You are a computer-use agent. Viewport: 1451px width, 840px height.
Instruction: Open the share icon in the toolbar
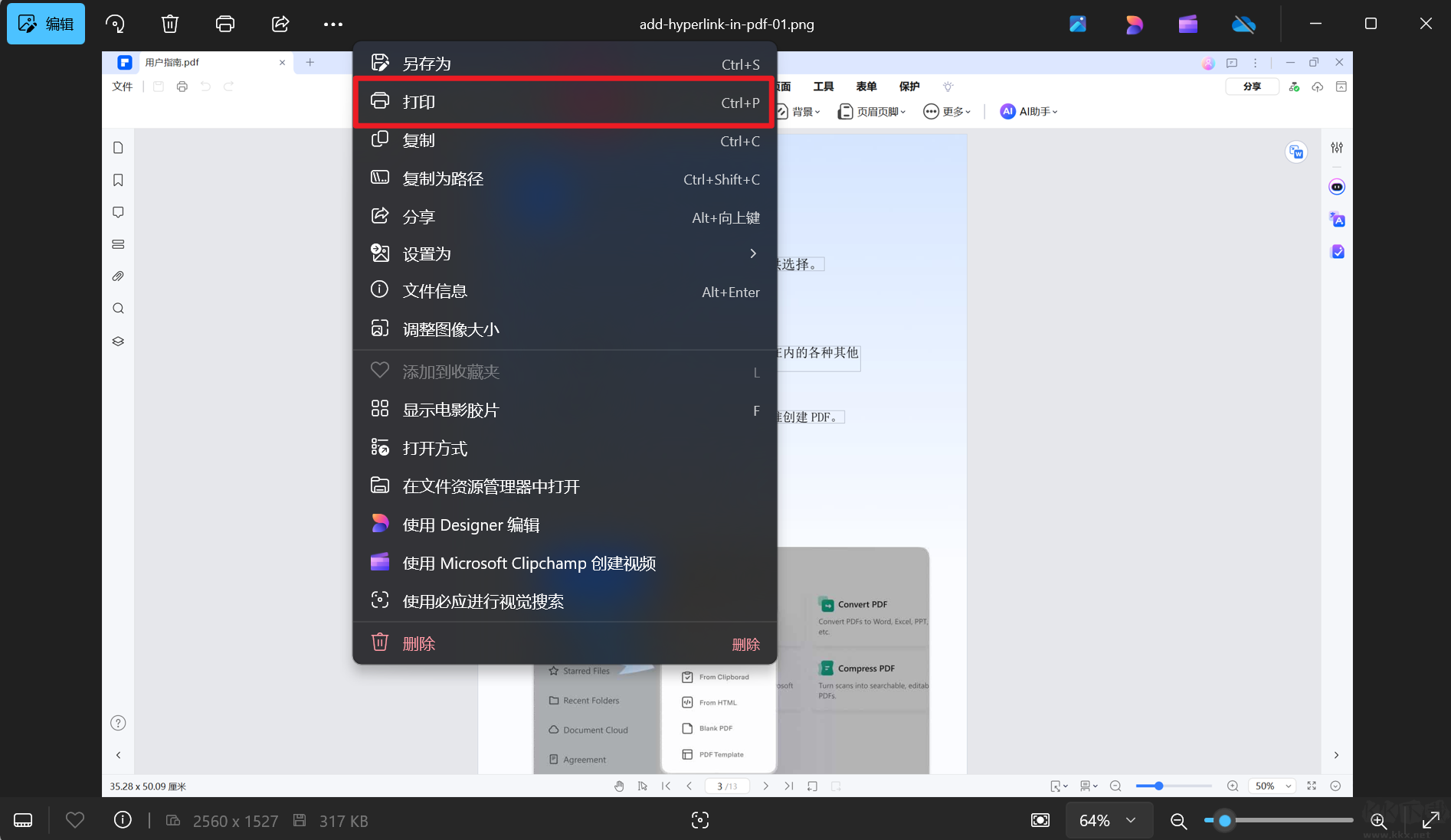click(280, 24)
